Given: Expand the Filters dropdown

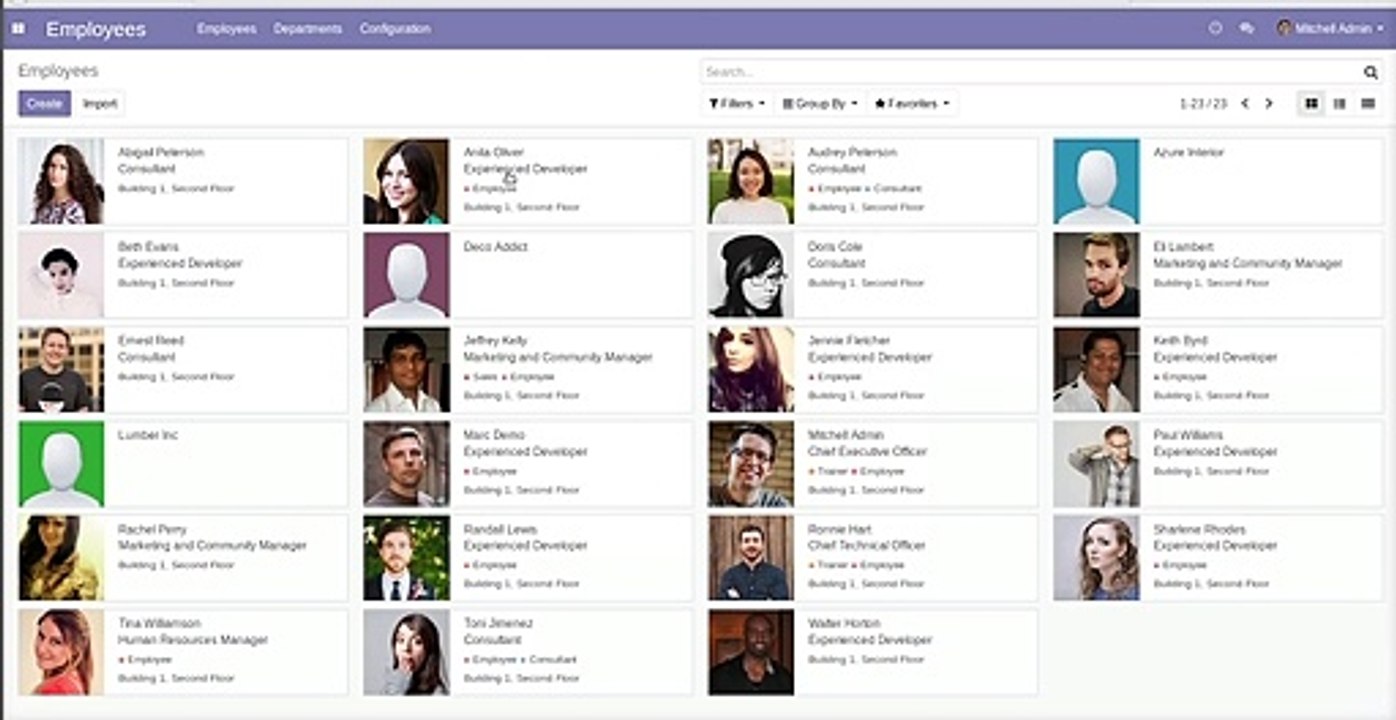Looking at the screenshot, I should click(x=737, y=103).
